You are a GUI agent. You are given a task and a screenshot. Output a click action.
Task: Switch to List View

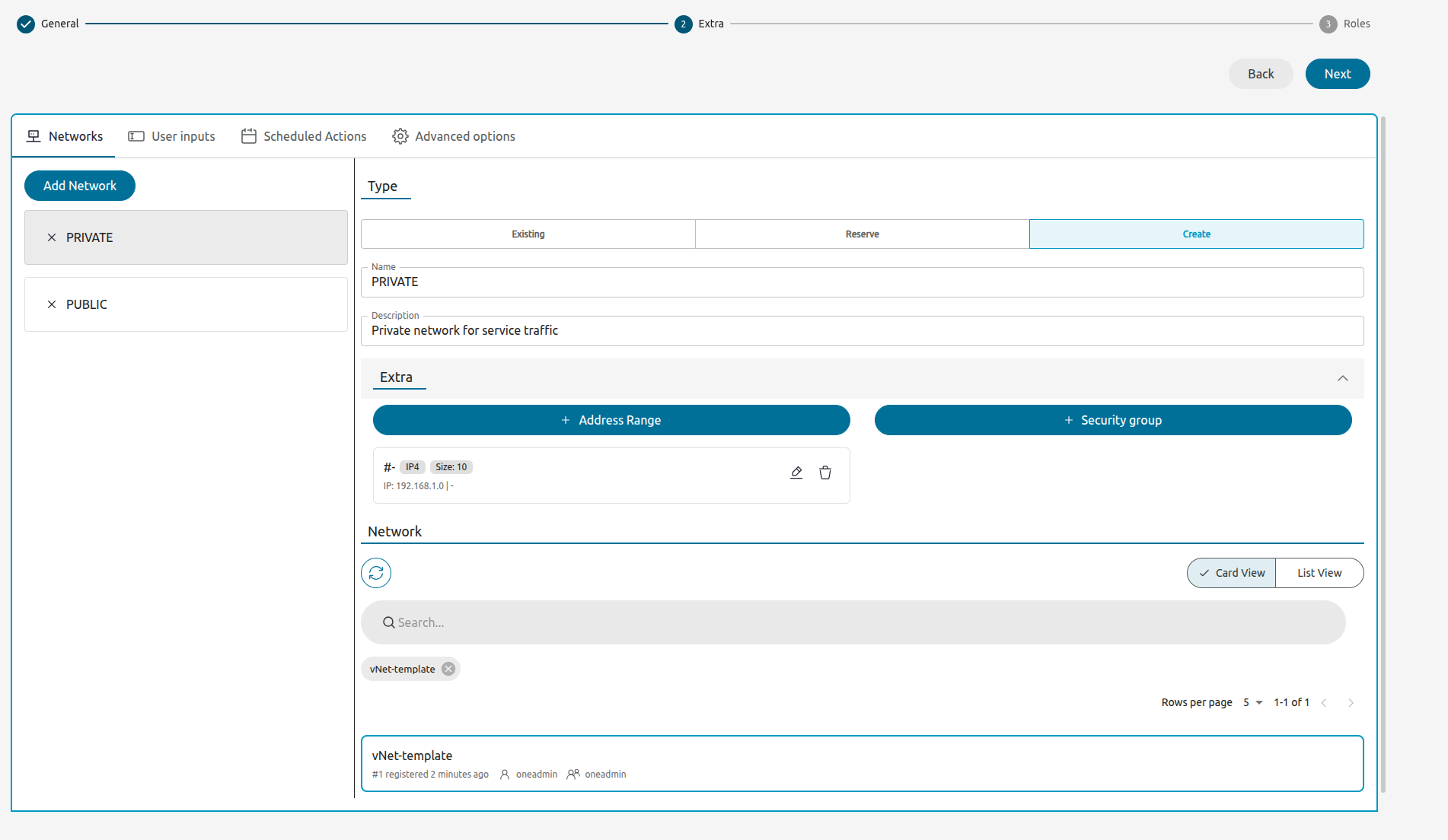click(x=1319, y=572)
